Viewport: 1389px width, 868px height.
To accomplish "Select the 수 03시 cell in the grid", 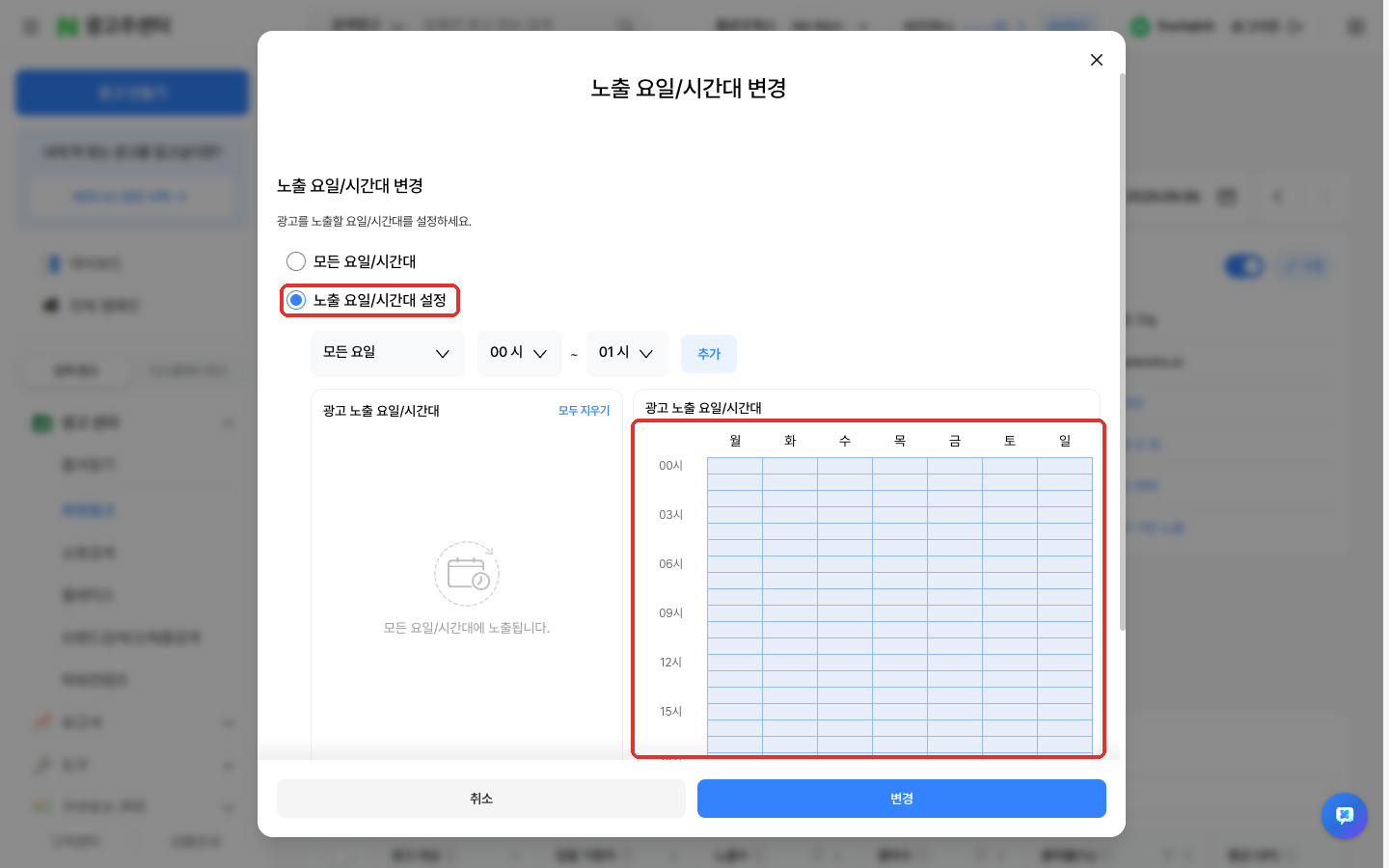I will [845, 515].
